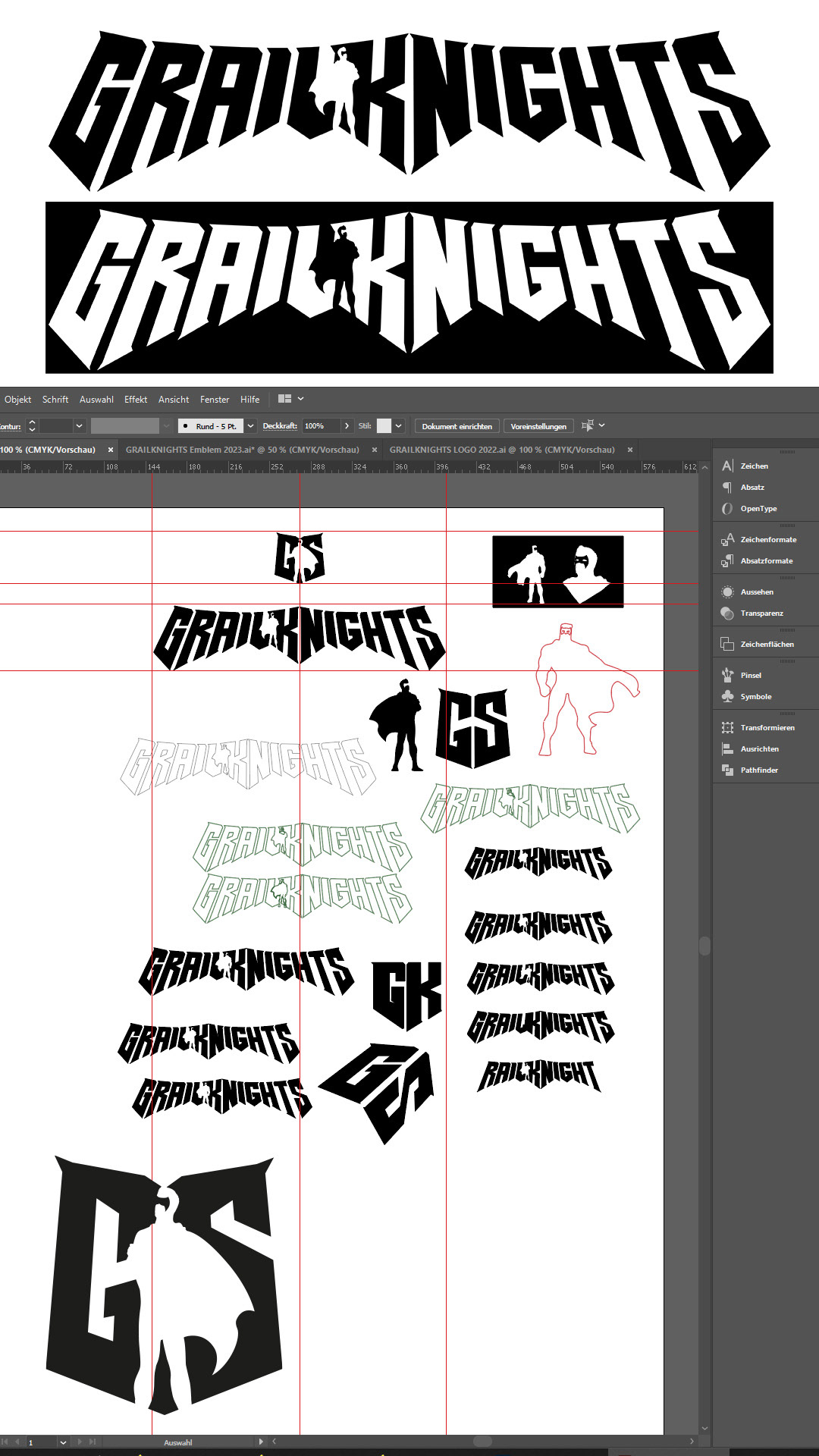Select the red outlined superhero figure
This screenshot has width=819, height=1456.
[588, 690]
